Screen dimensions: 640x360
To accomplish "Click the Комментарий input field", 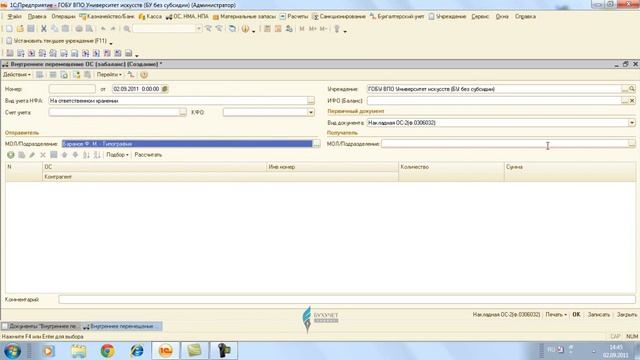I will 347,300.
